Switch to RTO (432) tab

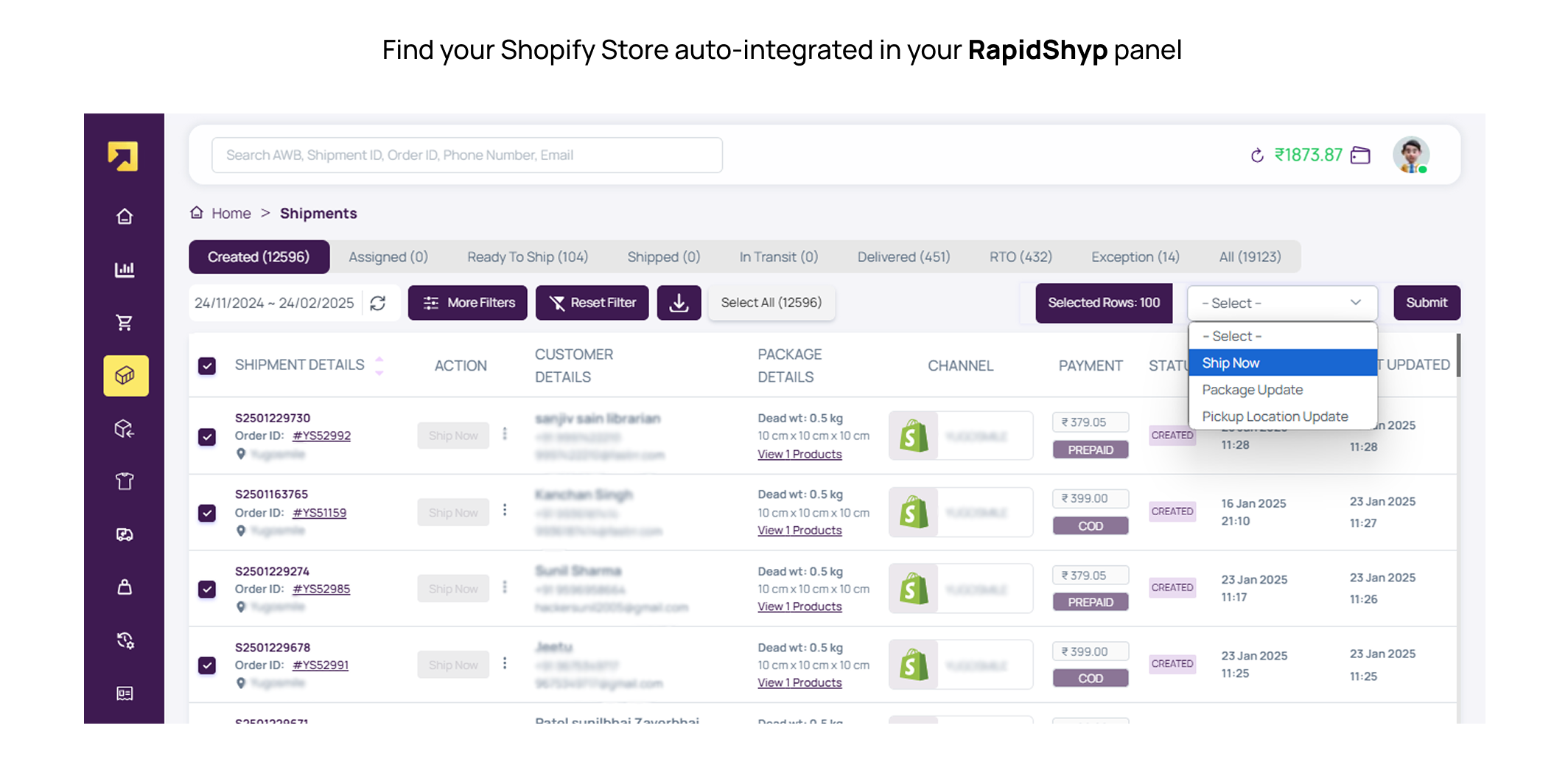[1021, 257]
